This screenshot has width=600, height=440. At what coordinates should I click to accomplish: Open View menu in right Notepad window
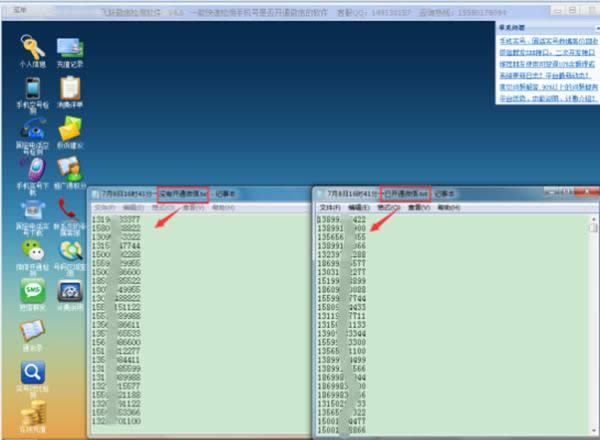point(419,207)
